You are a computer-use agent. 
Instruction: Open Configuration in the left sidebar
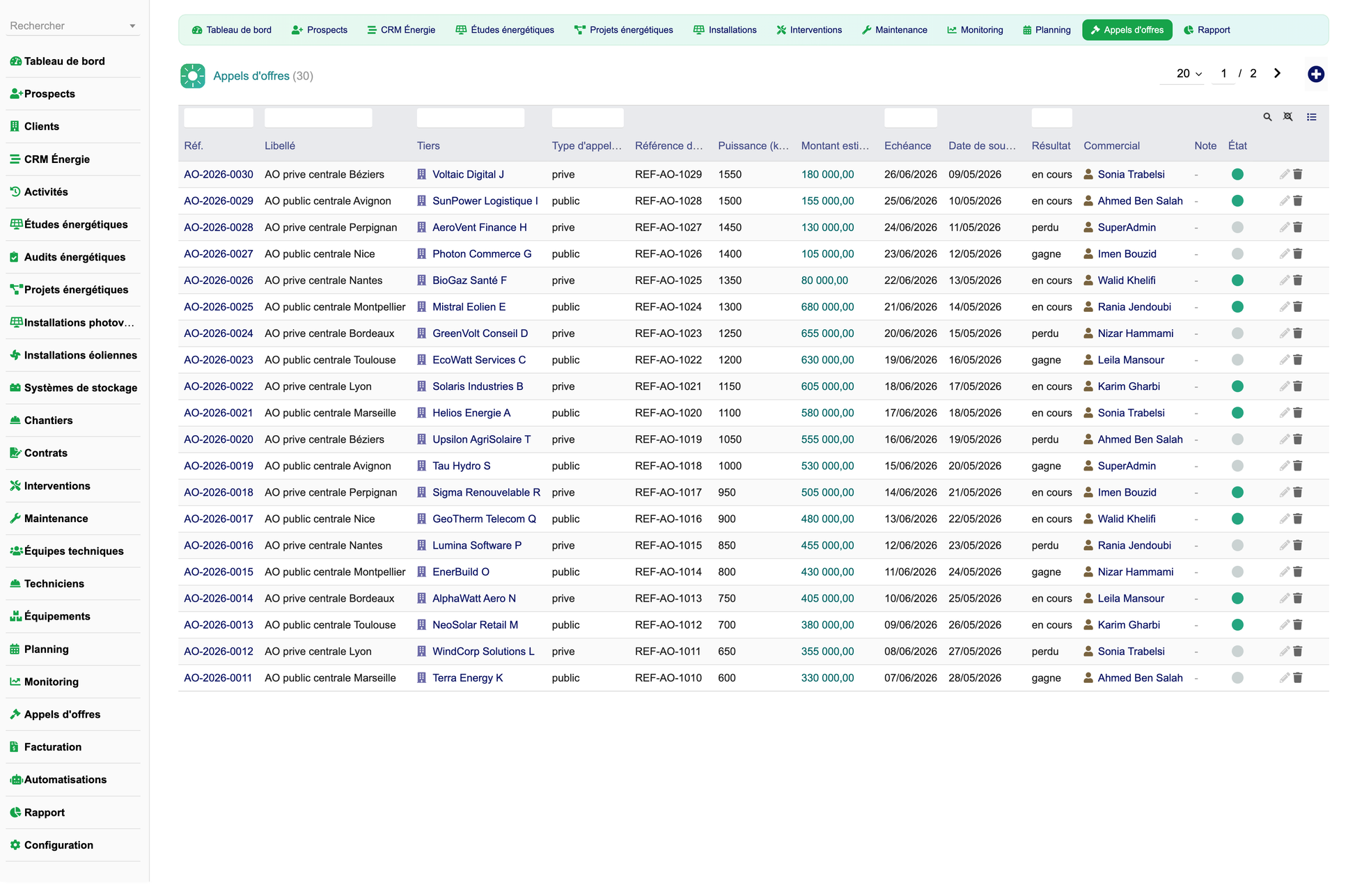[x=58, y=845]
